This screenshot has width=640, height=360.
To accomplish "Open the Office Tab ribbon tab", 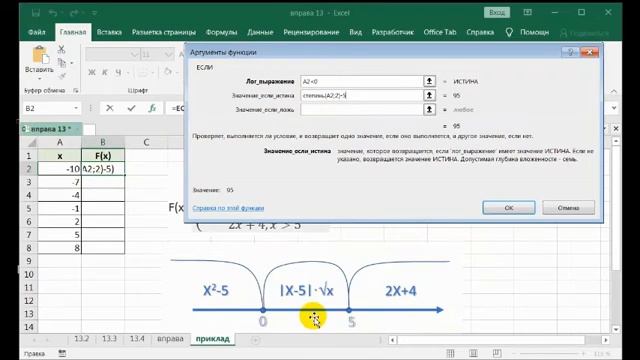I will [x=440, y=32].
